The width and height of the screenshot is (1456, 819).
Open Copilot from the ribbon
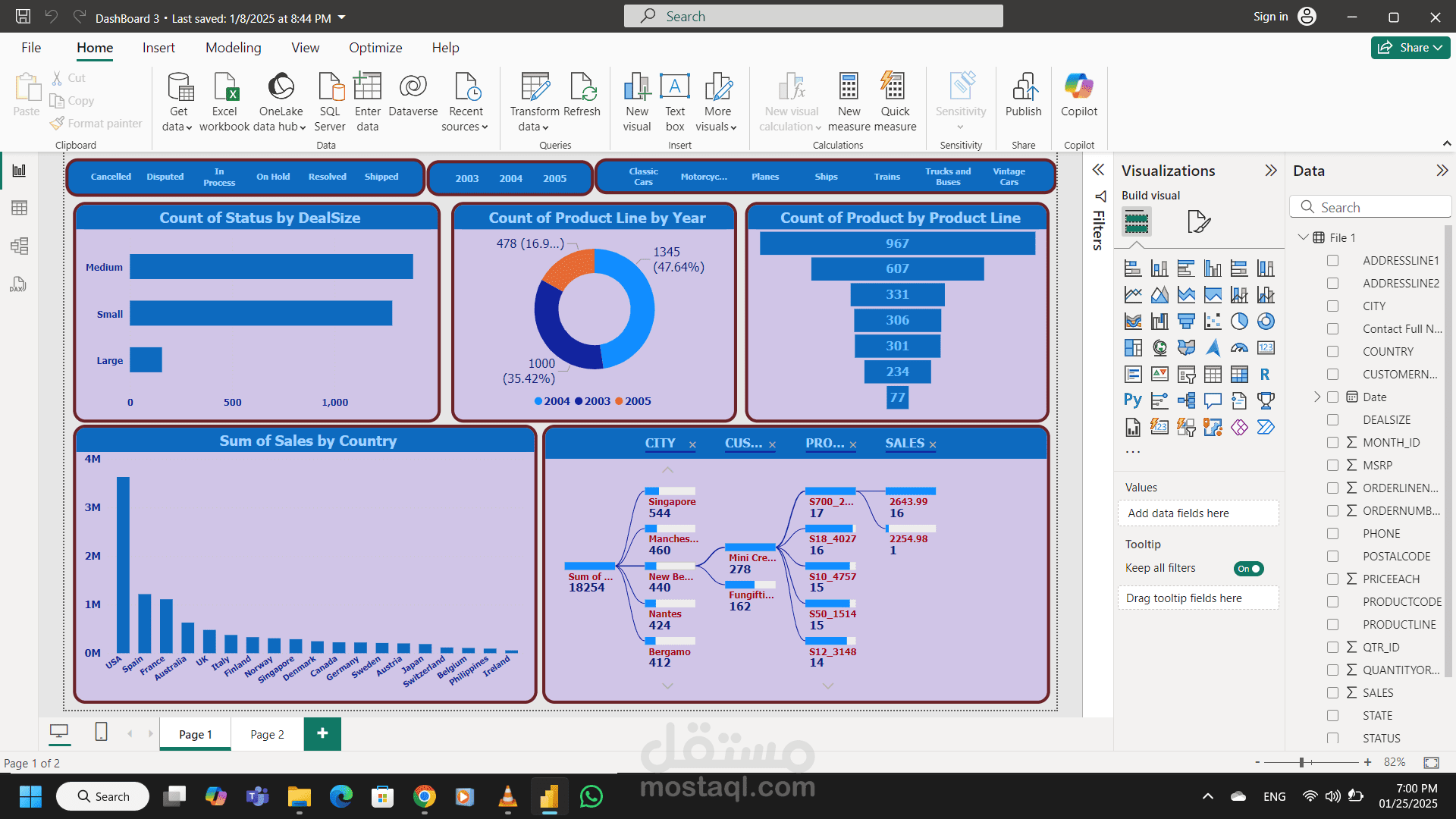pos(1078,94)
